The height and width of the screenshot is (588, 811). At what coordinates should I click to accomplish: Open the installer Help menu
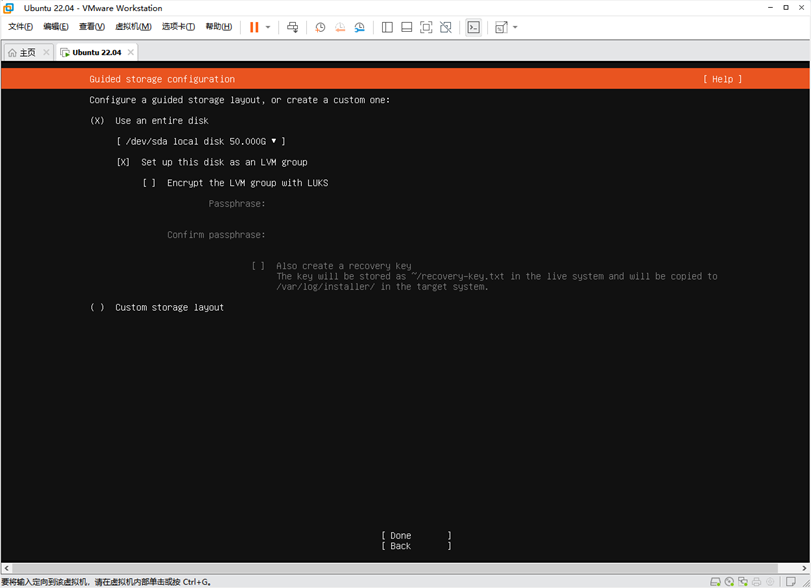(x=722, y=79)
